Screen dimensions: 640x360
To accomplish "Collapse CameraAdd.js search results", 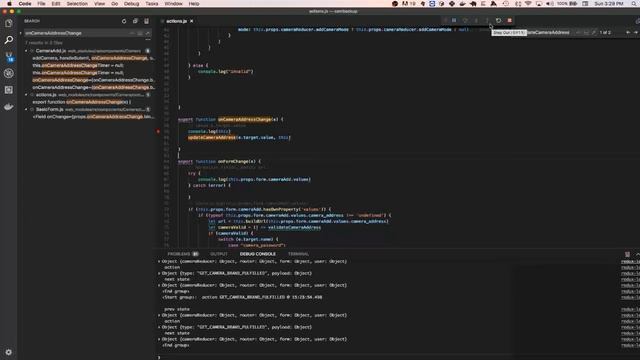I will (x=27, y=51).
